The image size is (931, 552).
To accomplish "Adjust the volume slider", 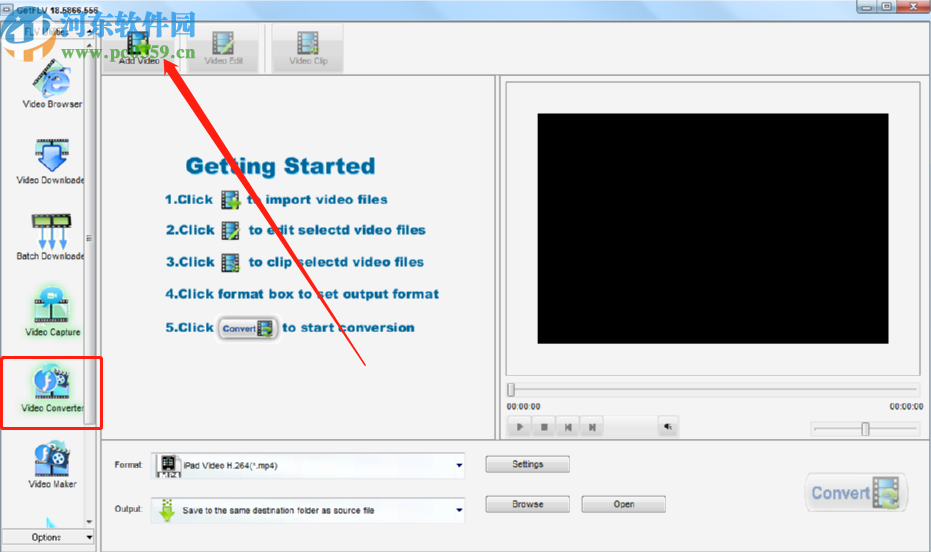I will pos(865,429).
